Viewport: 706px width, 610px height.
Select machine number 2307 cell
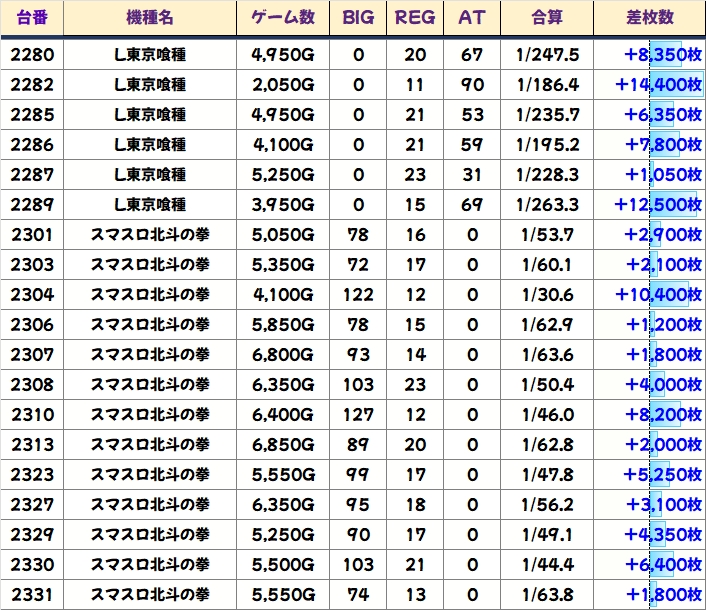tap(32, 355)
